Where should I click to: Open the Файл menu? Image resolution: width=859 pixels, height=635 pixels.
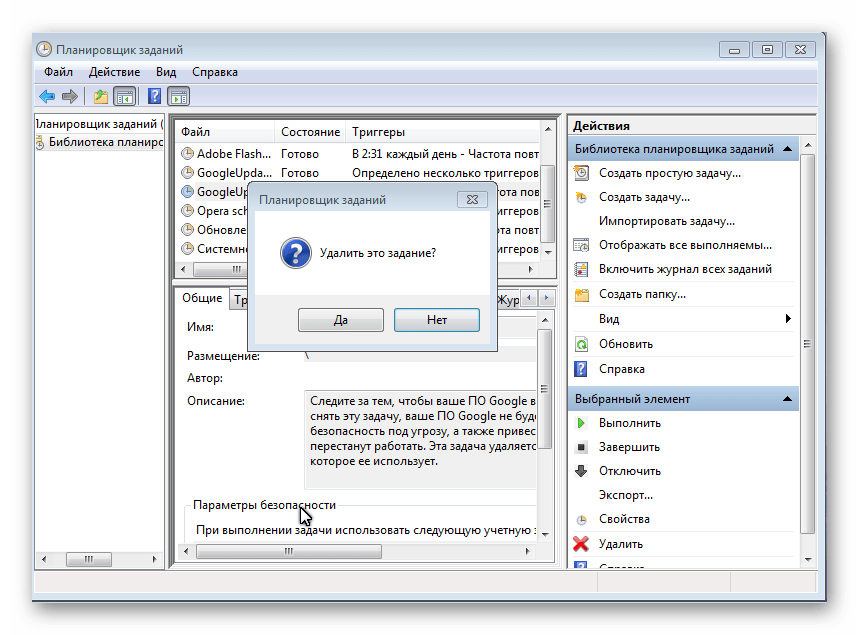click(58, 72)
